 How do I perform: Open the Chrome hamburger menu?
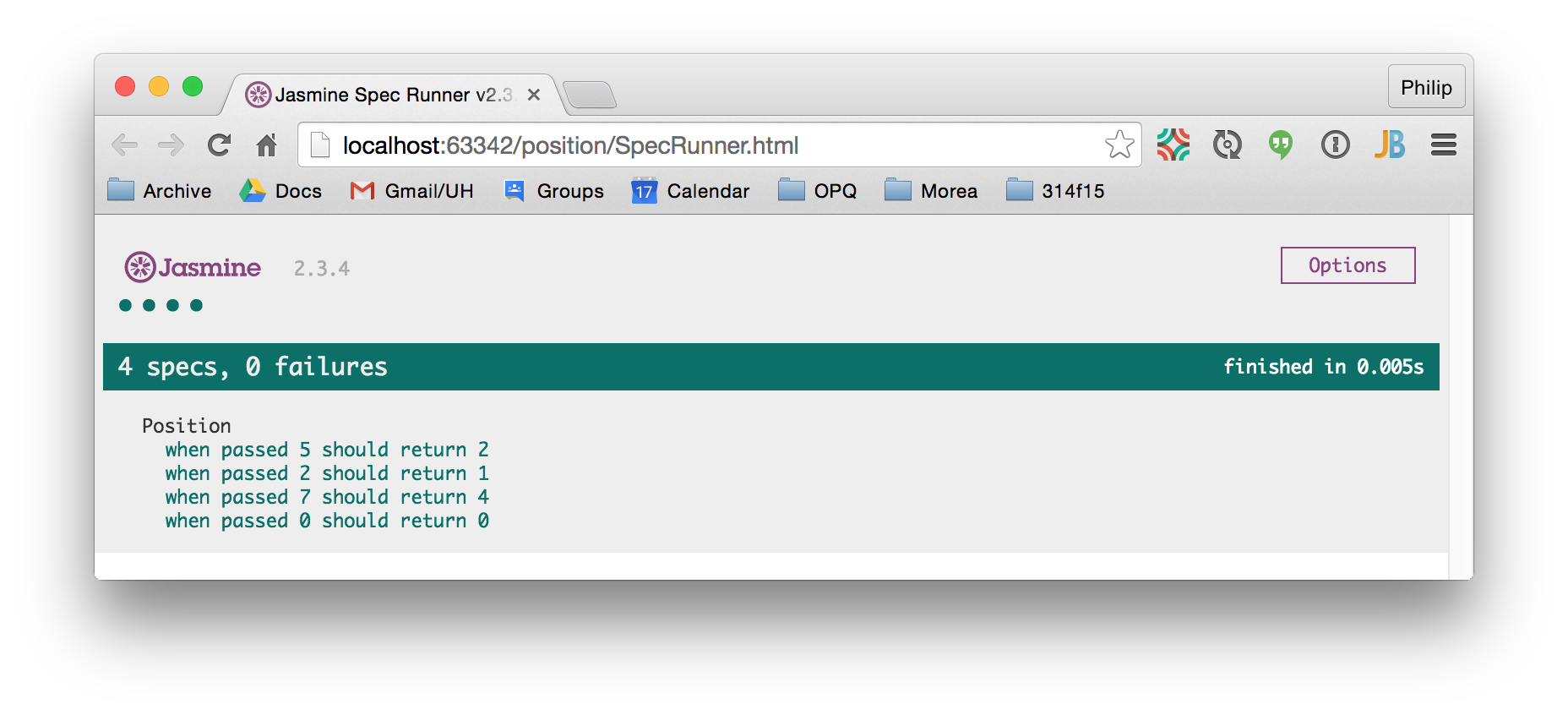click(x=1444, y=145)
